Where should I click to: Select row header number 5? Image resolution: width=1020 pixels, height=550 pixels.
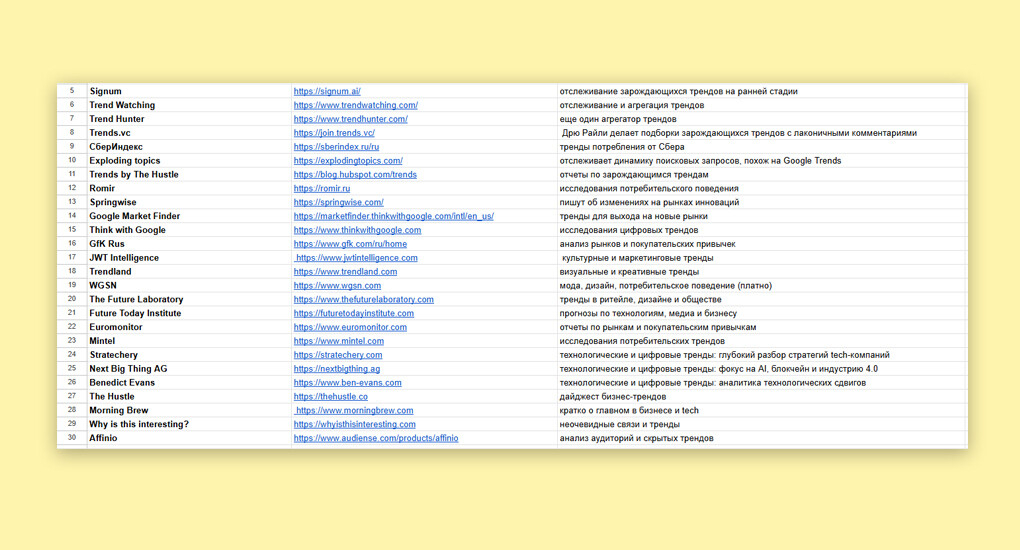72,91
